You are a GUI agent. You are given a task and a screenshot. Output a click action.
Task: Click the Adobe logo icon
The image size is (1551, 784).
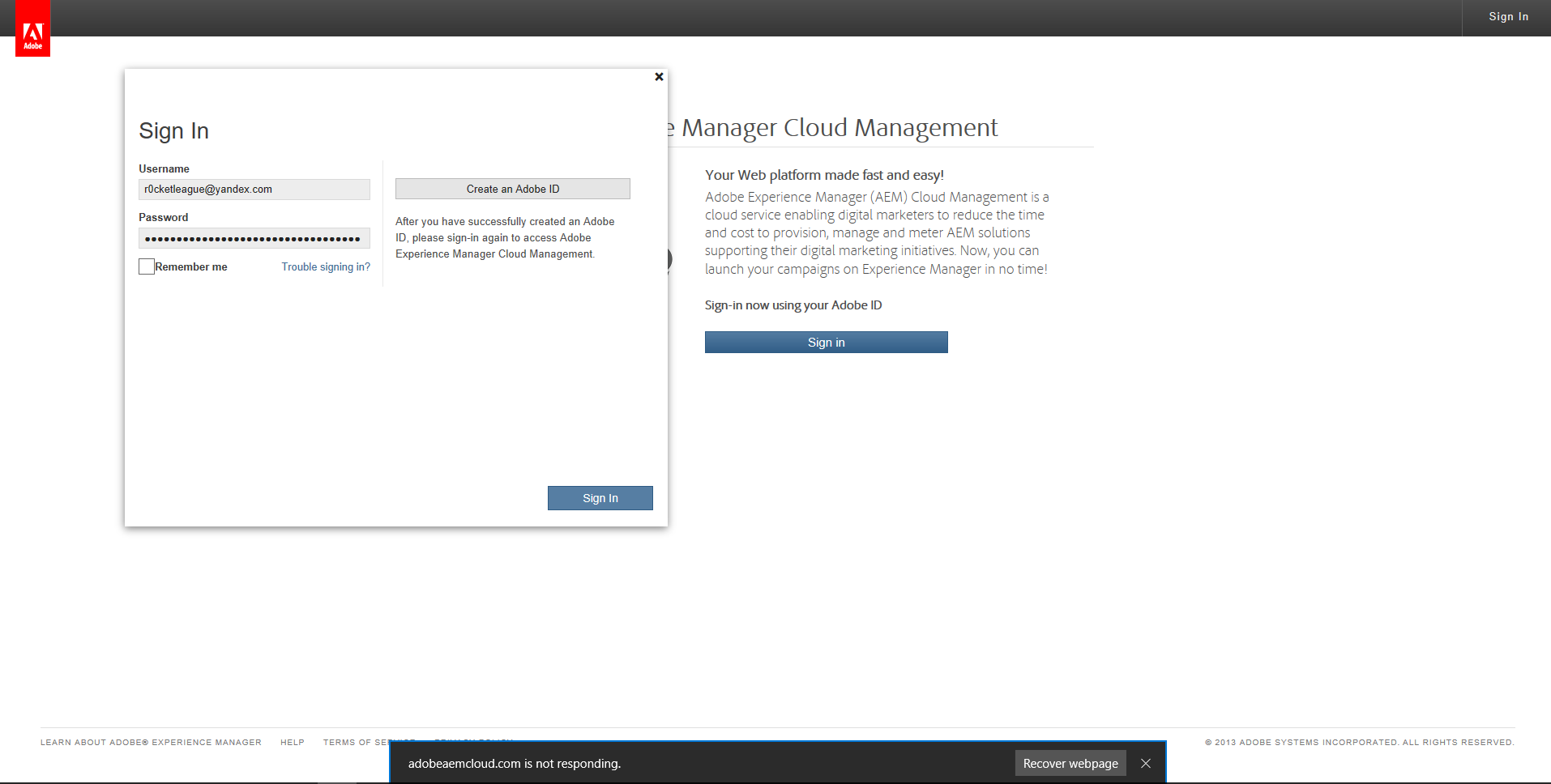click(32, 28)
